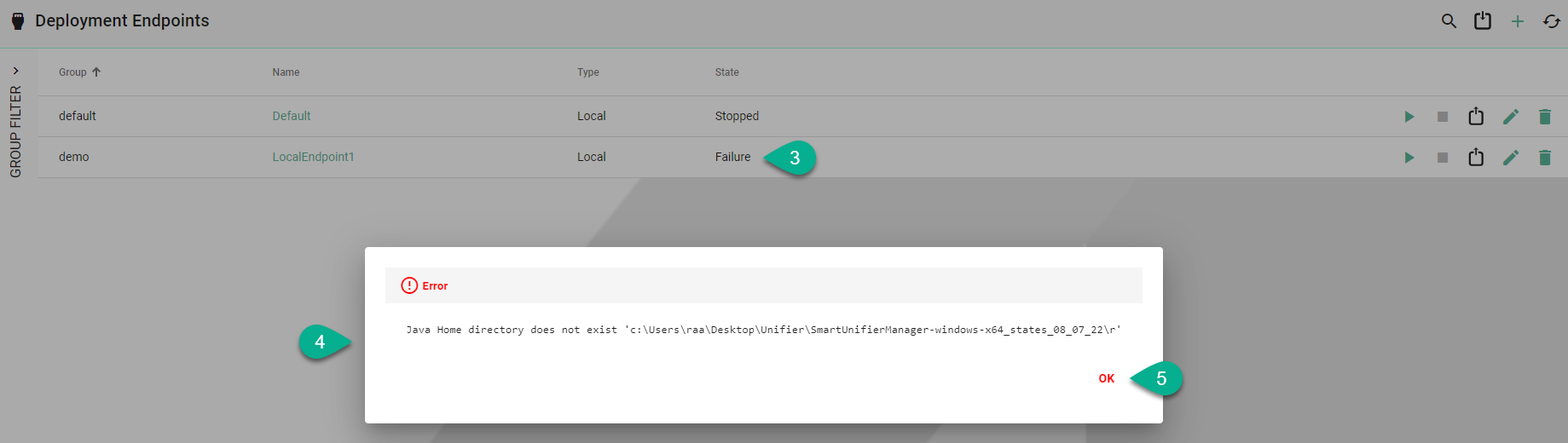Viewport: 1568px width, 443px height.
Task: Deploy the LocalEndpoint1 endpoint
Action: pyautogui.click(x=1476, y=158)
